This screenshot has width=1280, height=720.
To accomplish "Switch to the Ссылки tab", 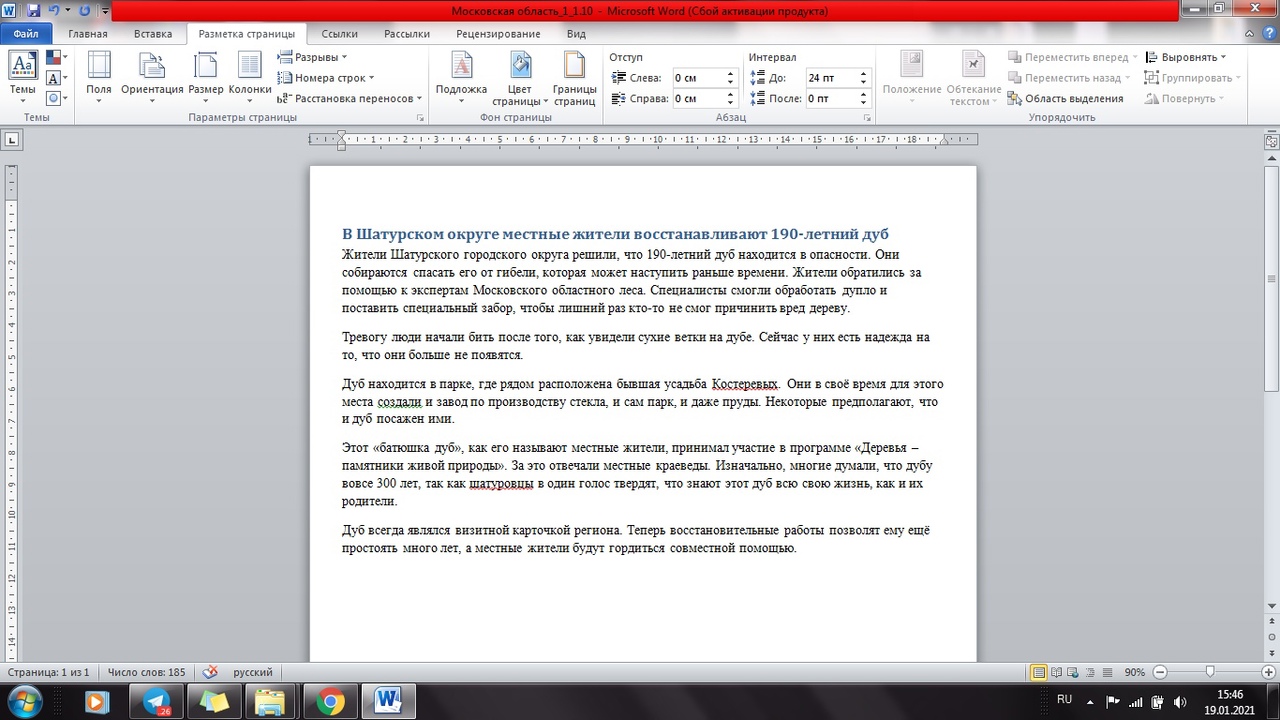I will click(x=340, y=34).
